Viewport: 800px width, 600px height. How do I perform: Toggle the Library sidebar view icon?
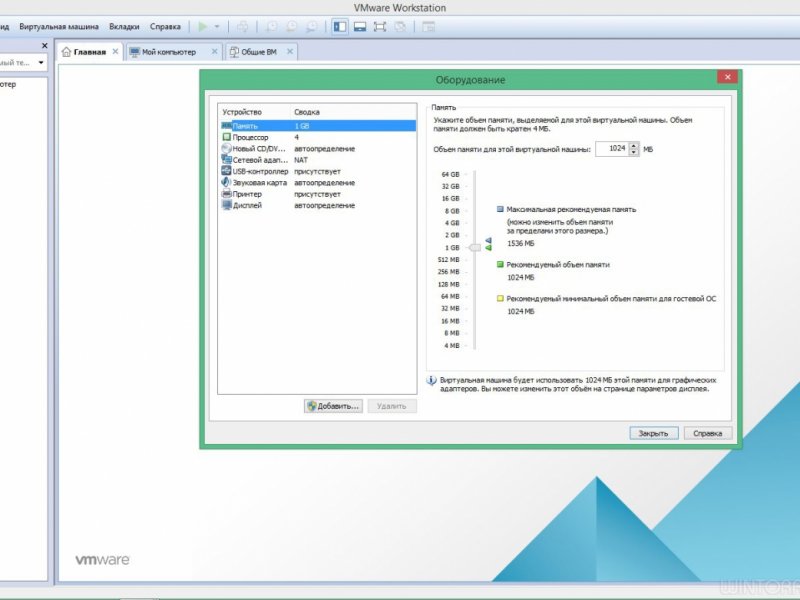340,27
